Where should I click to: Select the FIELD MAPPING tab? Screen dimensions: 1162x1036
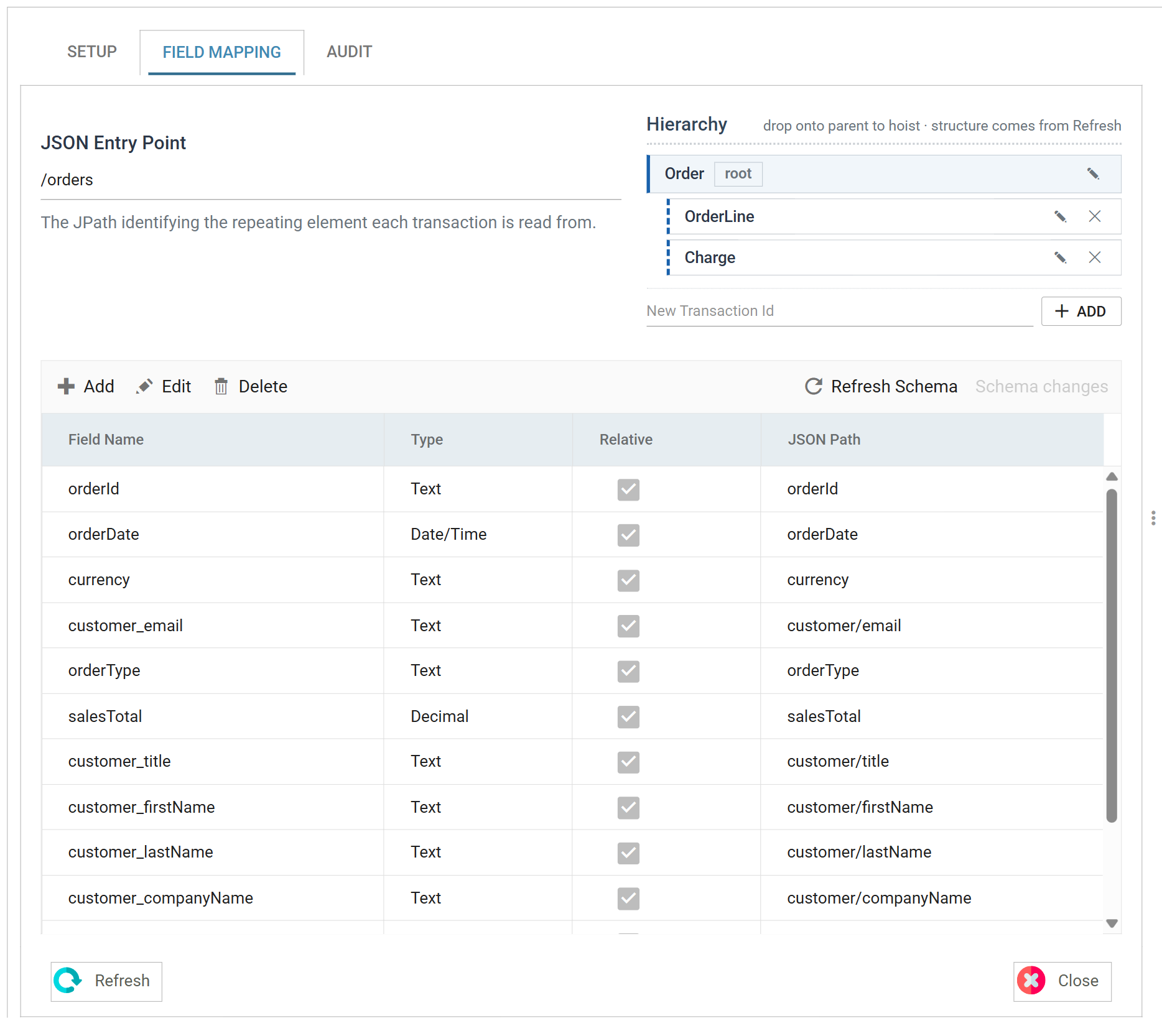tap(221, 52)
